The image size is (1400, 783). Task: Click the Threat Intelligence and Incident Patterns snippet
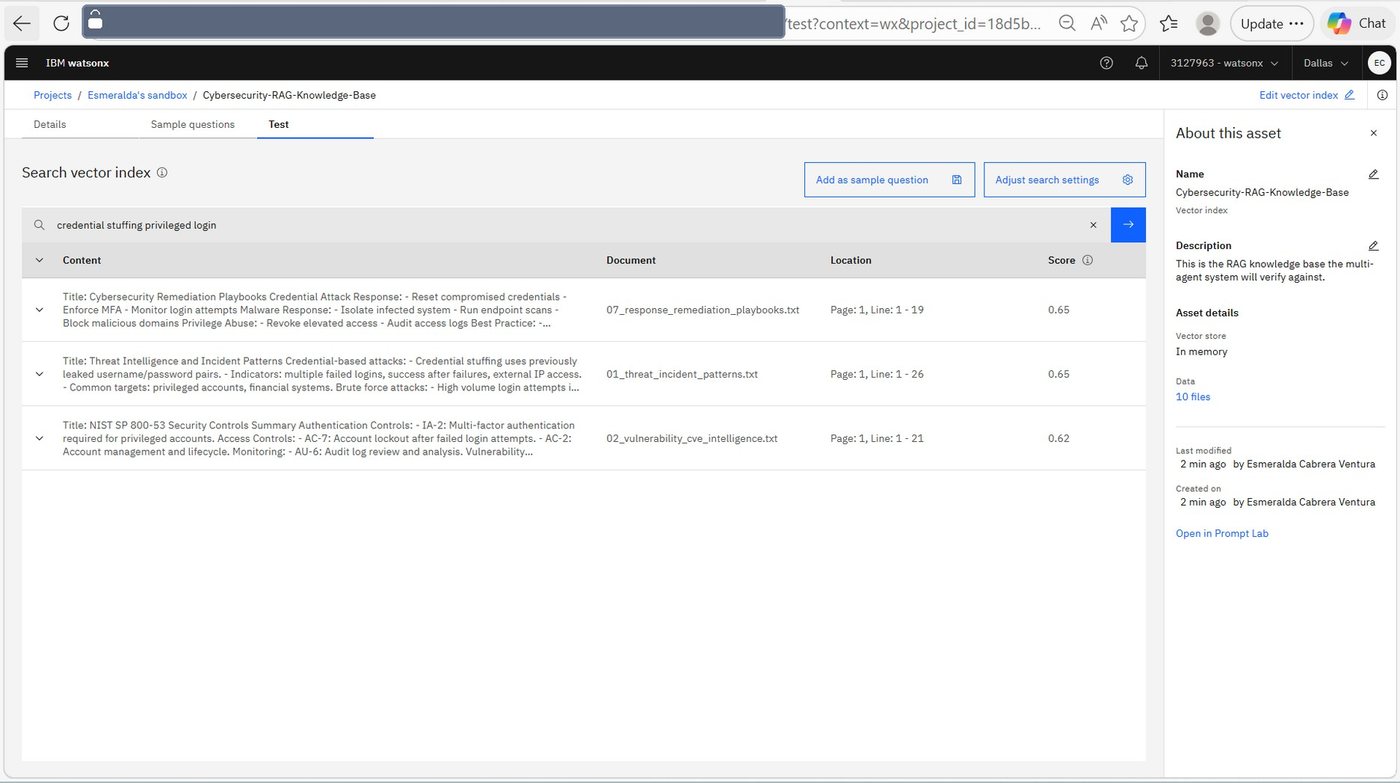(321, 374)
